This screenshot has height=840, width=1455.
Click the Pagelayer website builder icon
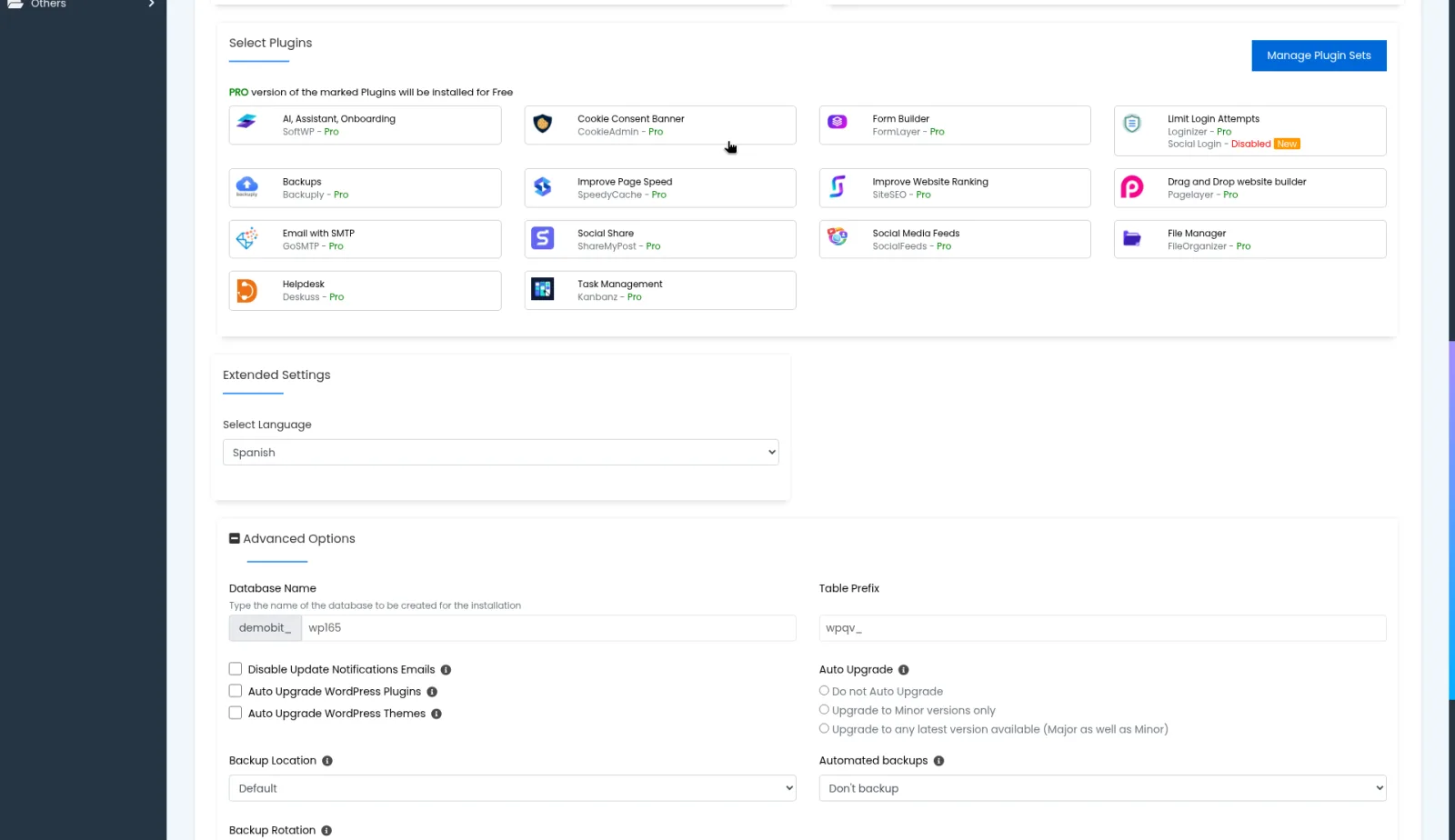(1132, 187)
